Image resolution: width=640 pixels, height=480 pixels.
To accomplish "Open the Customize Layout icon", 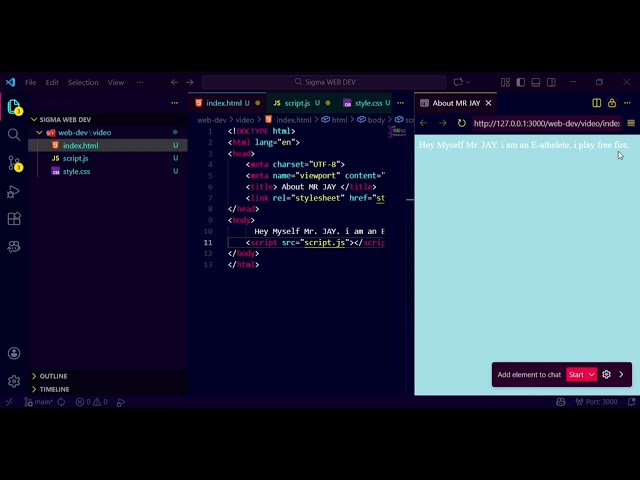I will 505,82.
